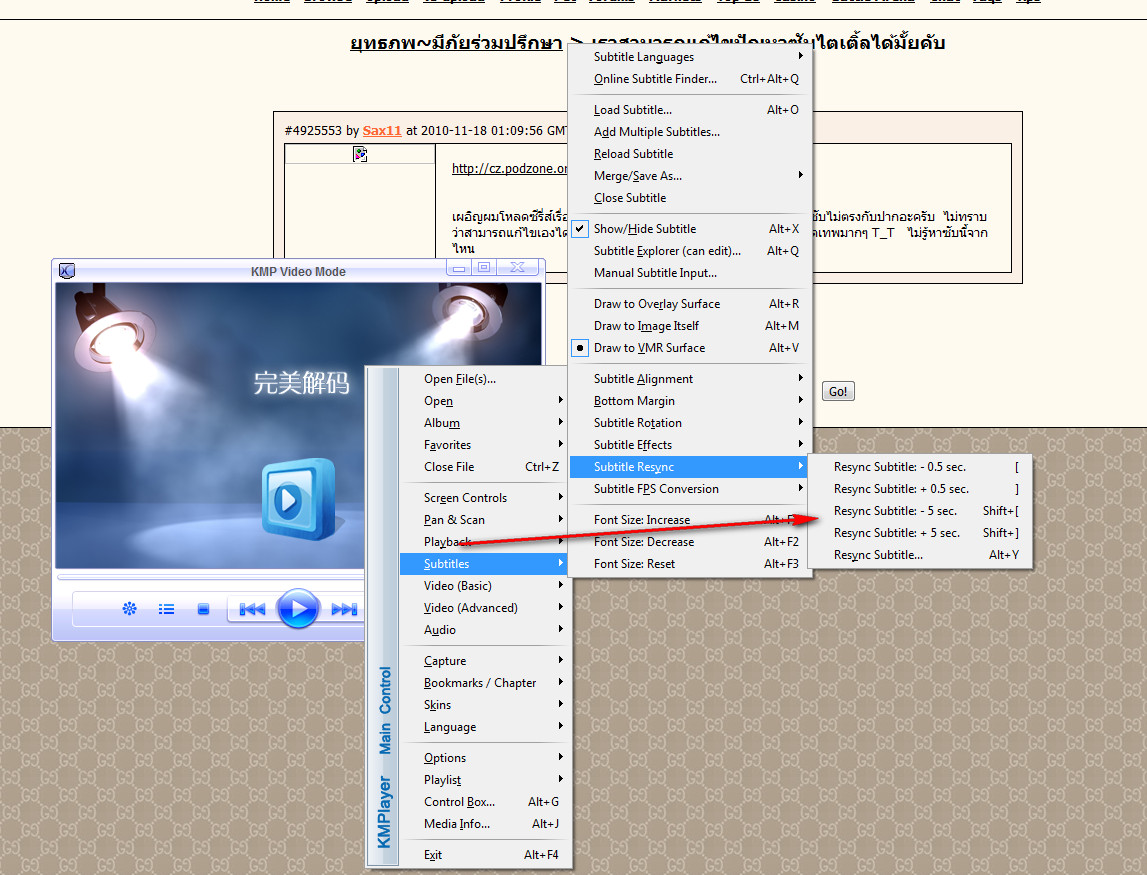
Task: Click the blue play cube logo in video
Action: (x=298, y=499)
